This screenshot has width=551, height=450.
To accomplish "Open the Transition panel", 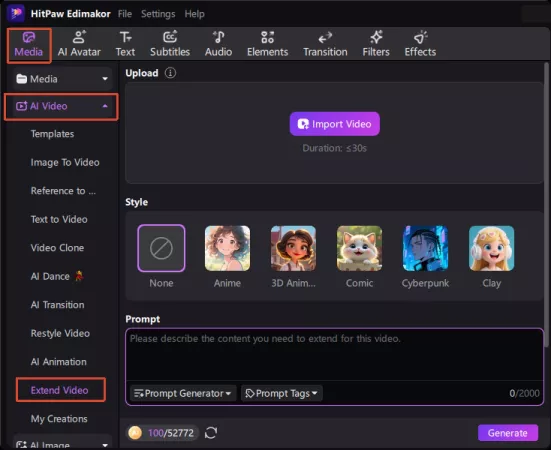I will coord(325,45).
